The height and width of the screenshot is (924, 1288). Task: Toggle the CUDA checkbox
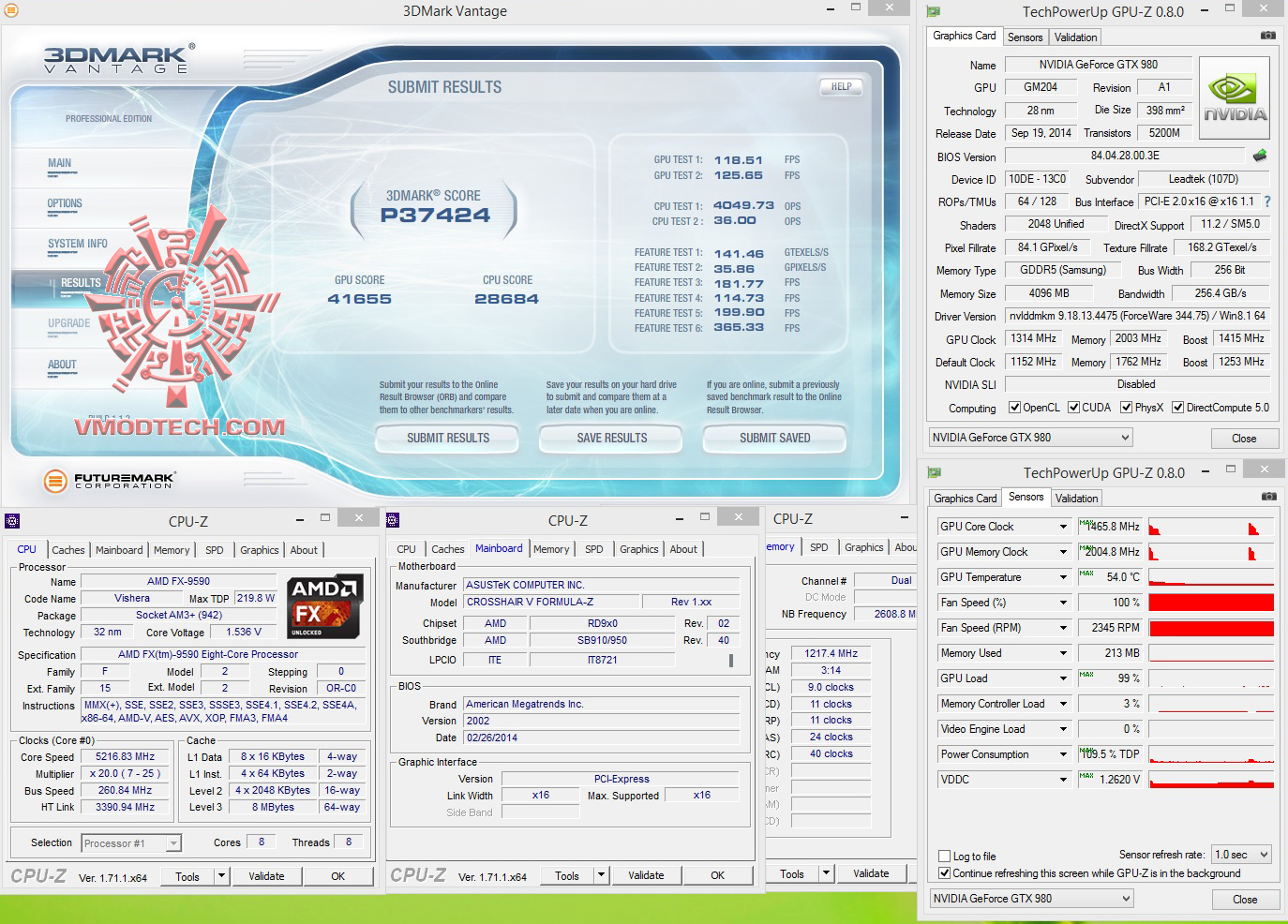click(1074, 408)
